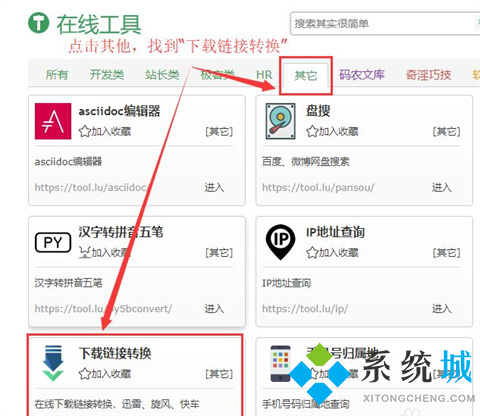Open the 盘搜 tool title
Screen dimensions: 480x416
pyautogui.click(x=318, y=111)
